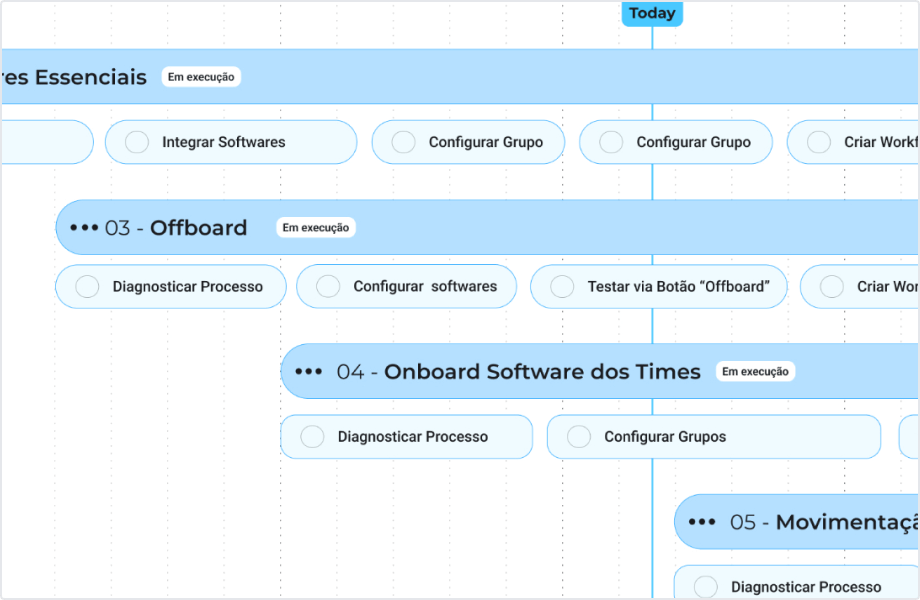Tick the Diagnosticar Processo circle under Offboard

point(87,286)
